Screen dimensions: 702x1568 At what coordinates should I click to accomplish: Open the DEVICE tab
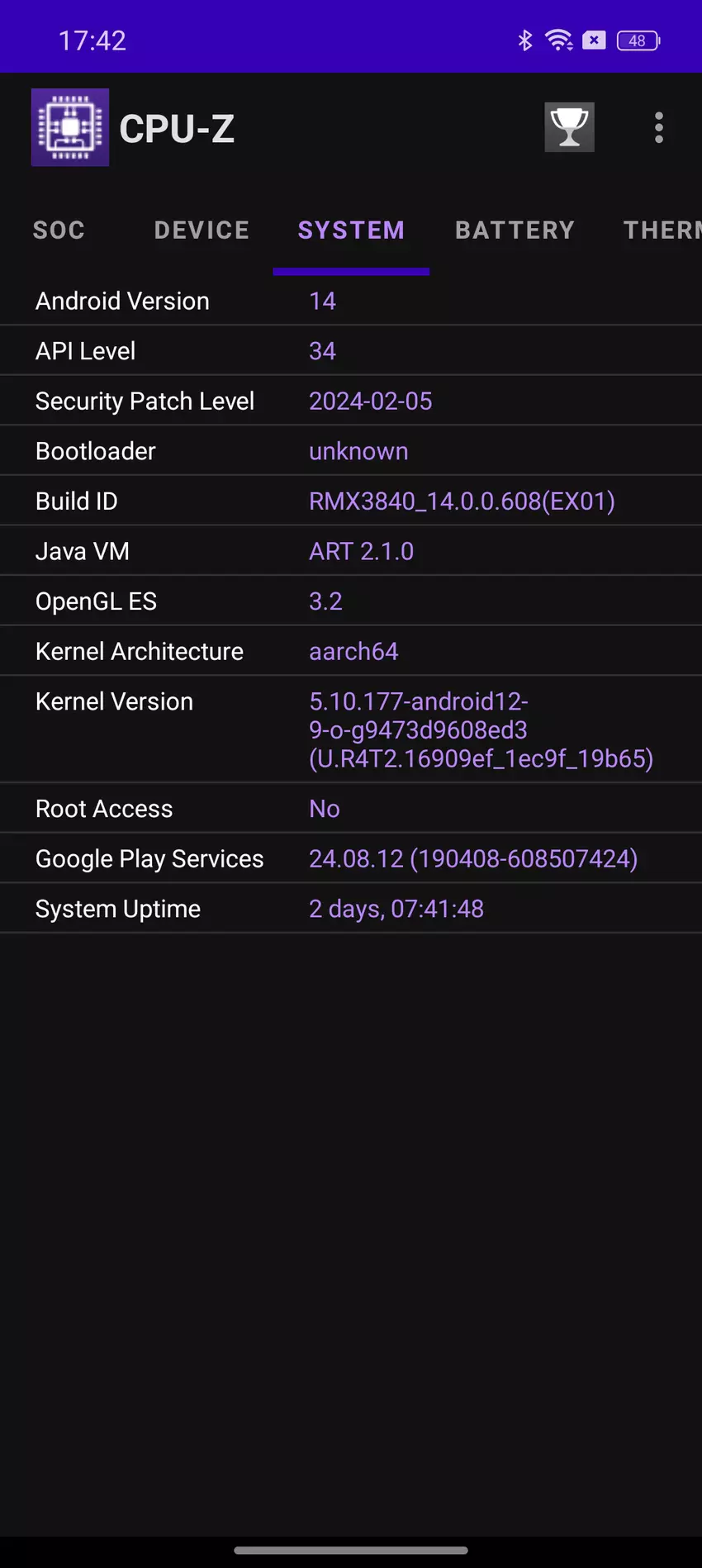click(x=202, y=230)
